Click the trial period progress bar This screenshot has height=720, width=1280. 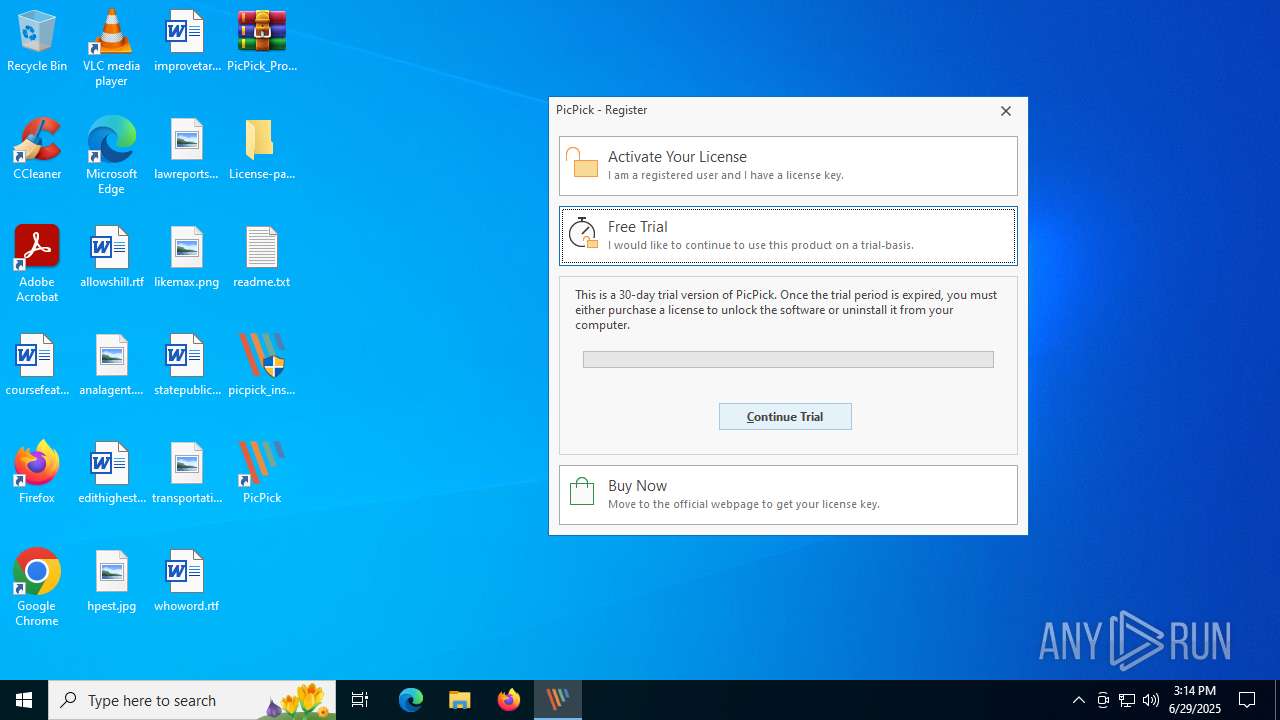pos(788,359)
